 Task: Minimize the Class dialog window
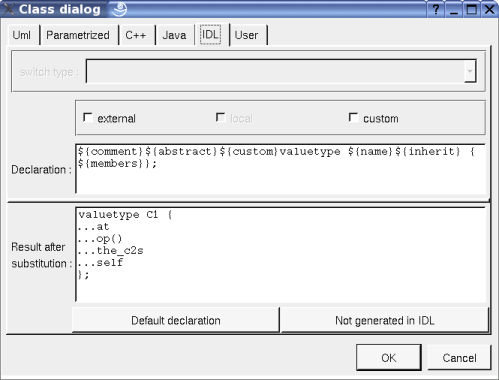[453, 9]
